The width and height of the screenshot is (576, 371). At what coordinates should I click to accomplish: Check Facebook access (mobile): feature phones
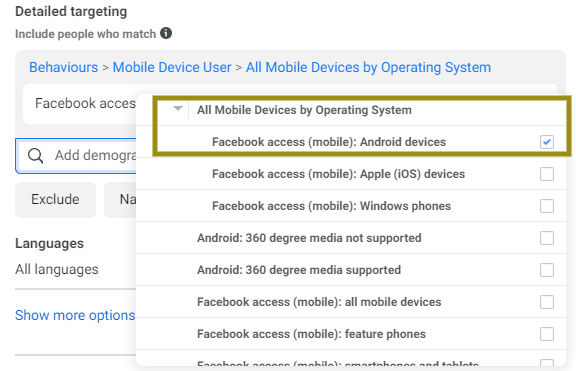click(x=547, y=334)
